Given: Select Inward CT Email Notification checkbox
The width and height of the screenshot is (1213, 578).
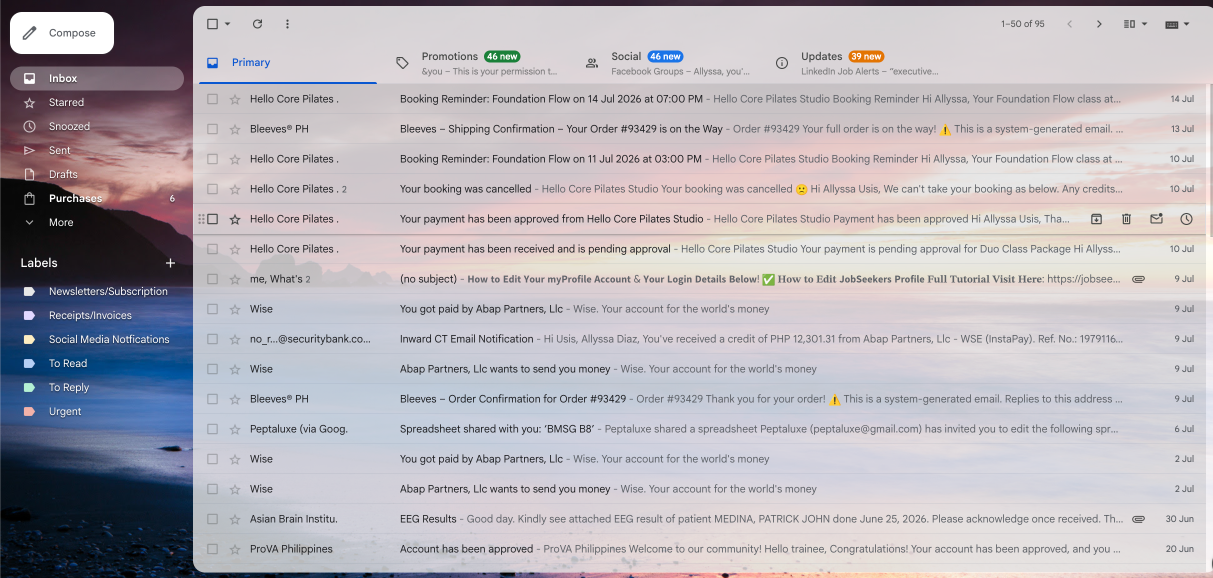Looking at the screenshot, I should tap(212, 339).
